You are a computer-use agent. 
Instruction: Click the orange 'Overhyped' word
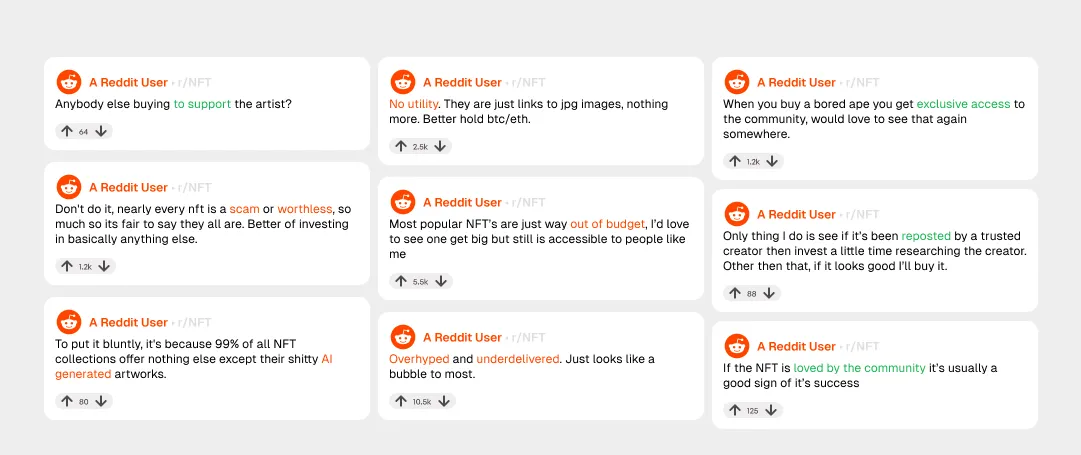point(419,360)
